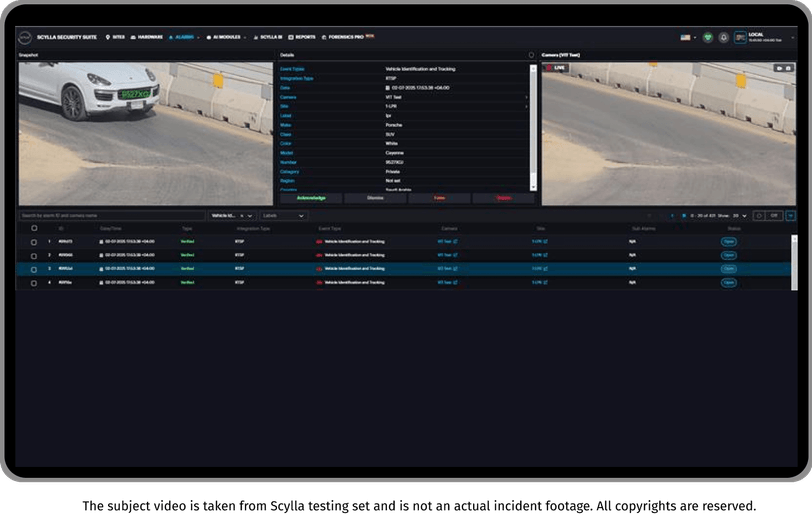Viewport: 812px width, 519px height.
Task: Click the Open status button in row 3
Action: point(729,268)
